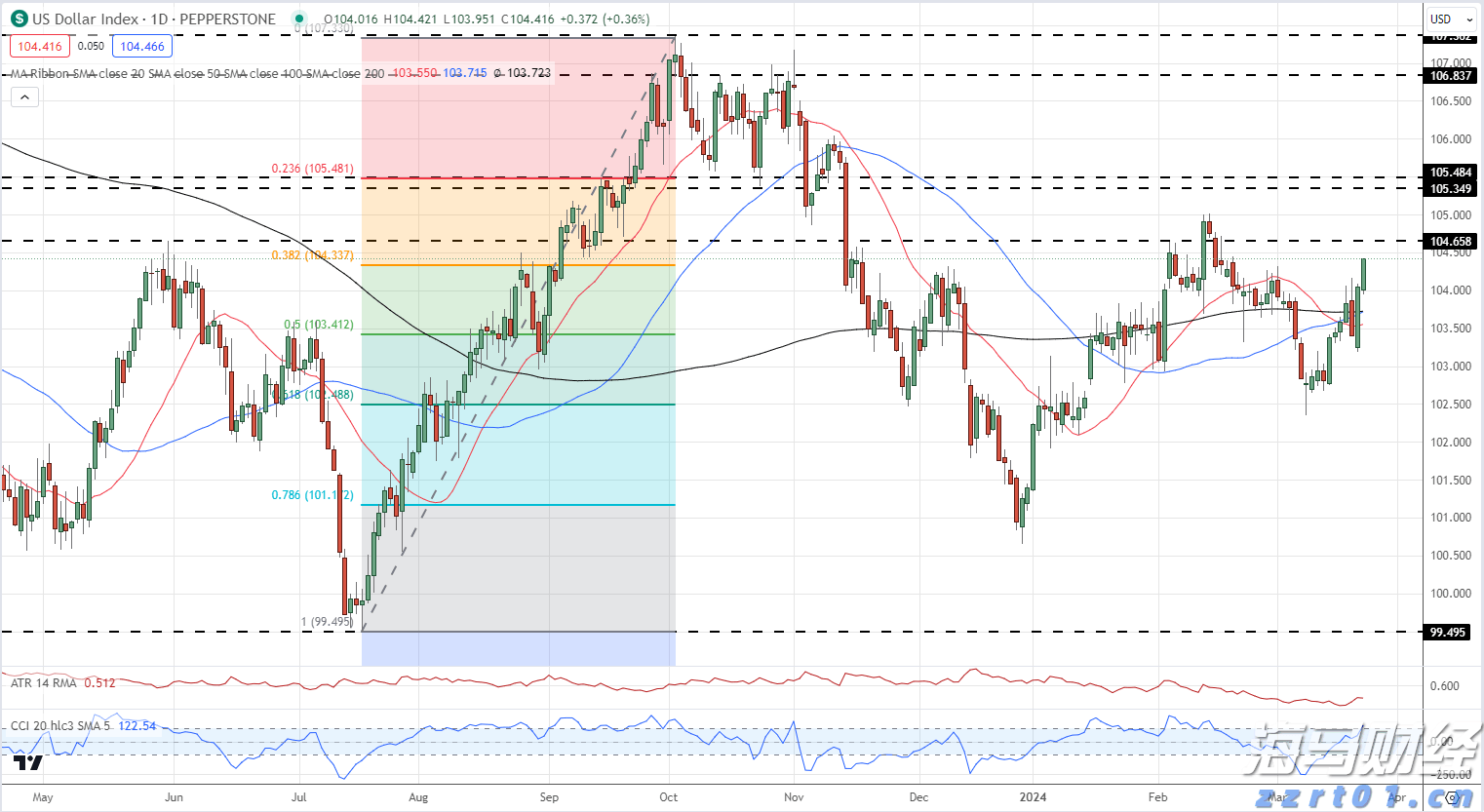Click the change +0.372 (+0.36%)
This screenshot has width=1484, height=812.
tap(605, 19)
